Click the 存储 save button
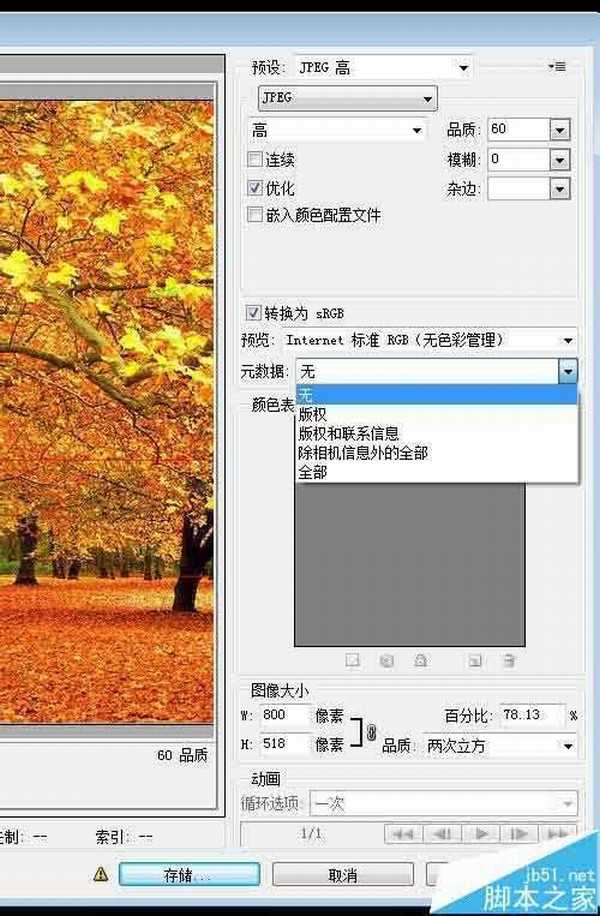Screen dimensions: 600x916 [189, 875]
